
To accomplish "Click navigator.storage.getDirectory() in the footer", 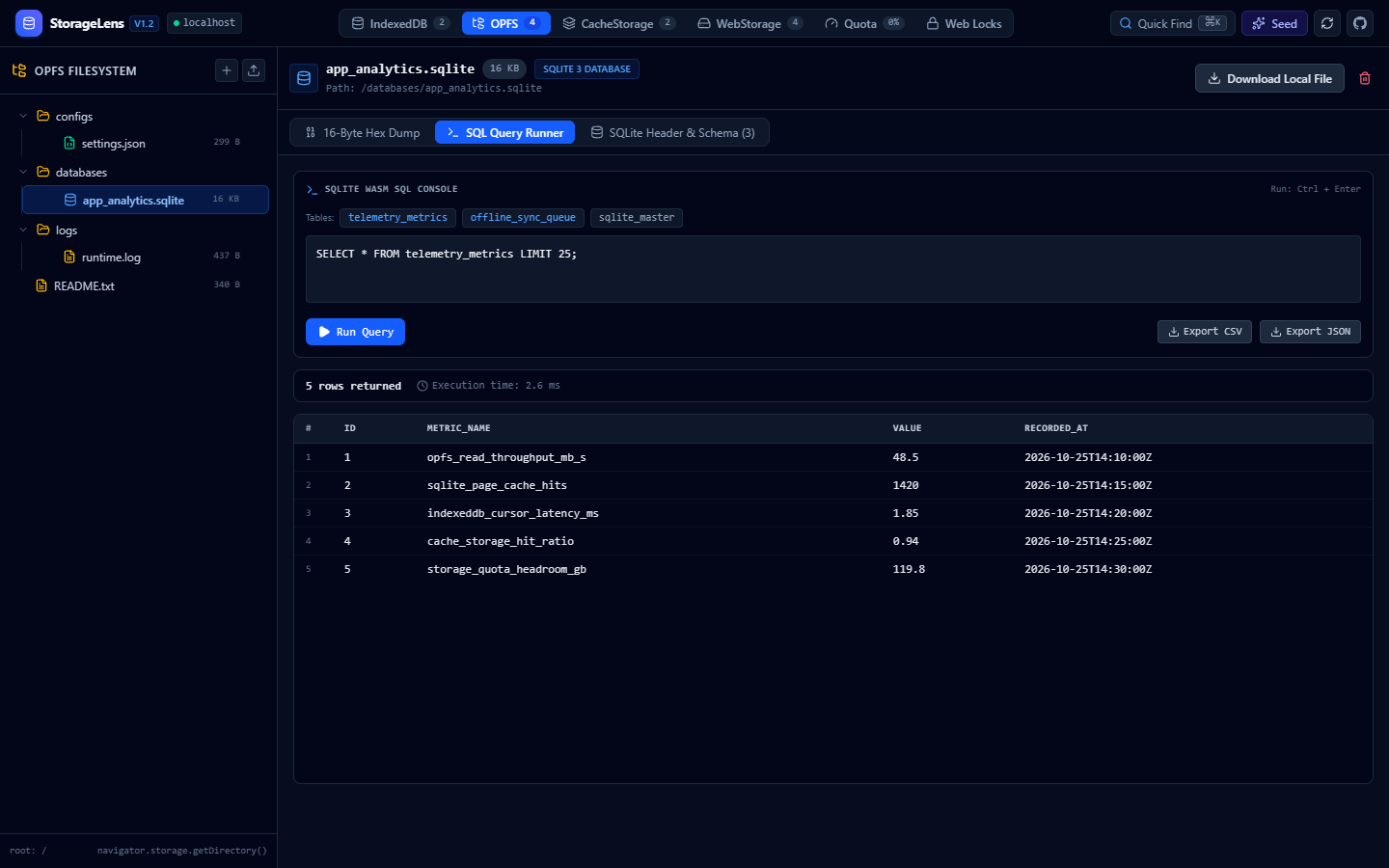I will coord(182,851).
